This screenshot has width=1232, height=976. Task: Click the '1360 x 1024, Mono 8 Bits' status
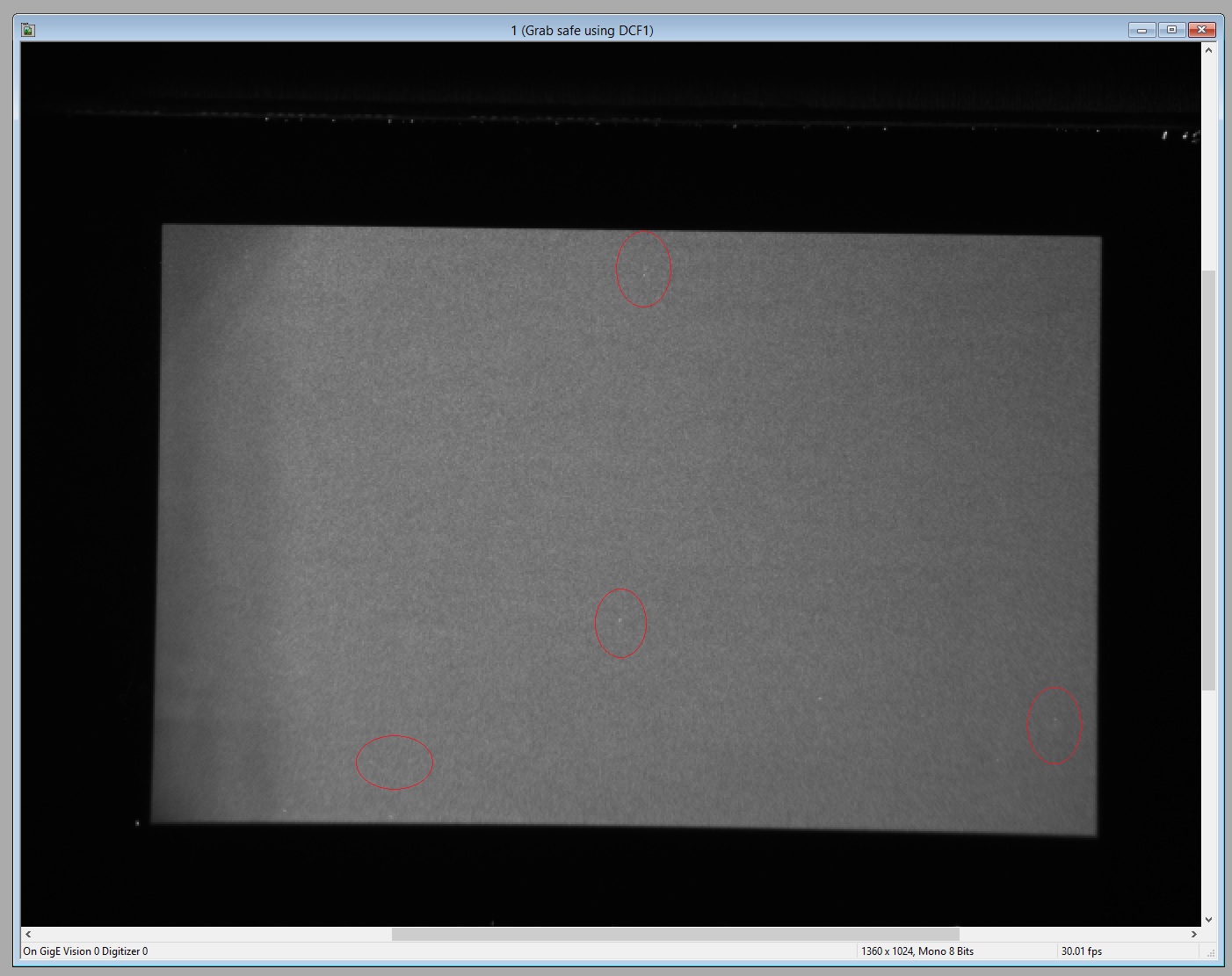click(917, 951)
